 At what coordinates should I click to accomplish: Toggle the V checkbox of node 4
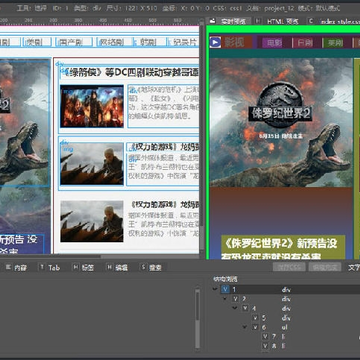tap(246, 308)
